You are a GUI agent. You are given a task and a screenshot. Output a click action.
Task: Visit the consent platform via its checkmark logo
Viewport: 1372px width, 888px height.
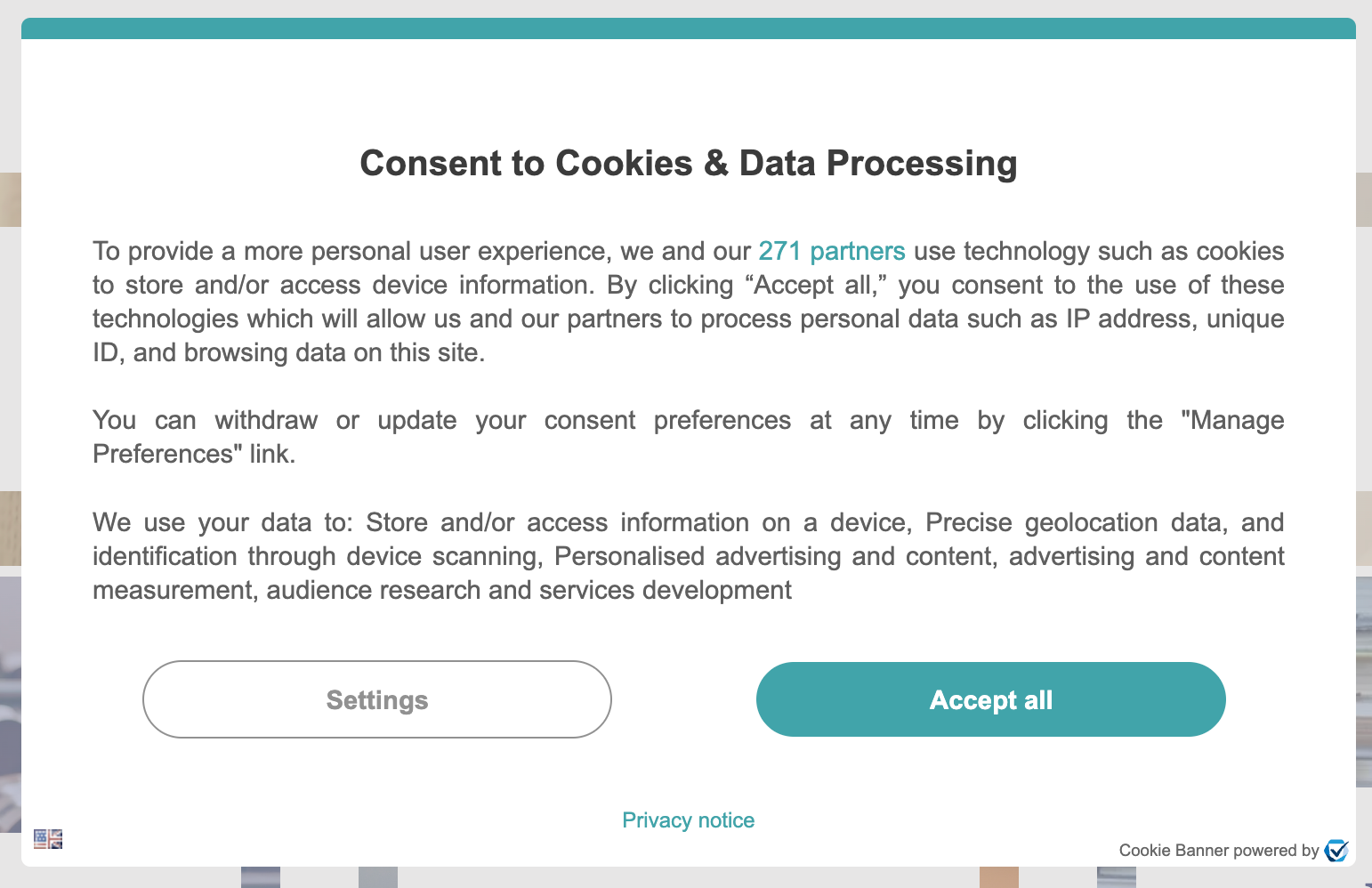pyautogui.click(x=1336, y=850)
